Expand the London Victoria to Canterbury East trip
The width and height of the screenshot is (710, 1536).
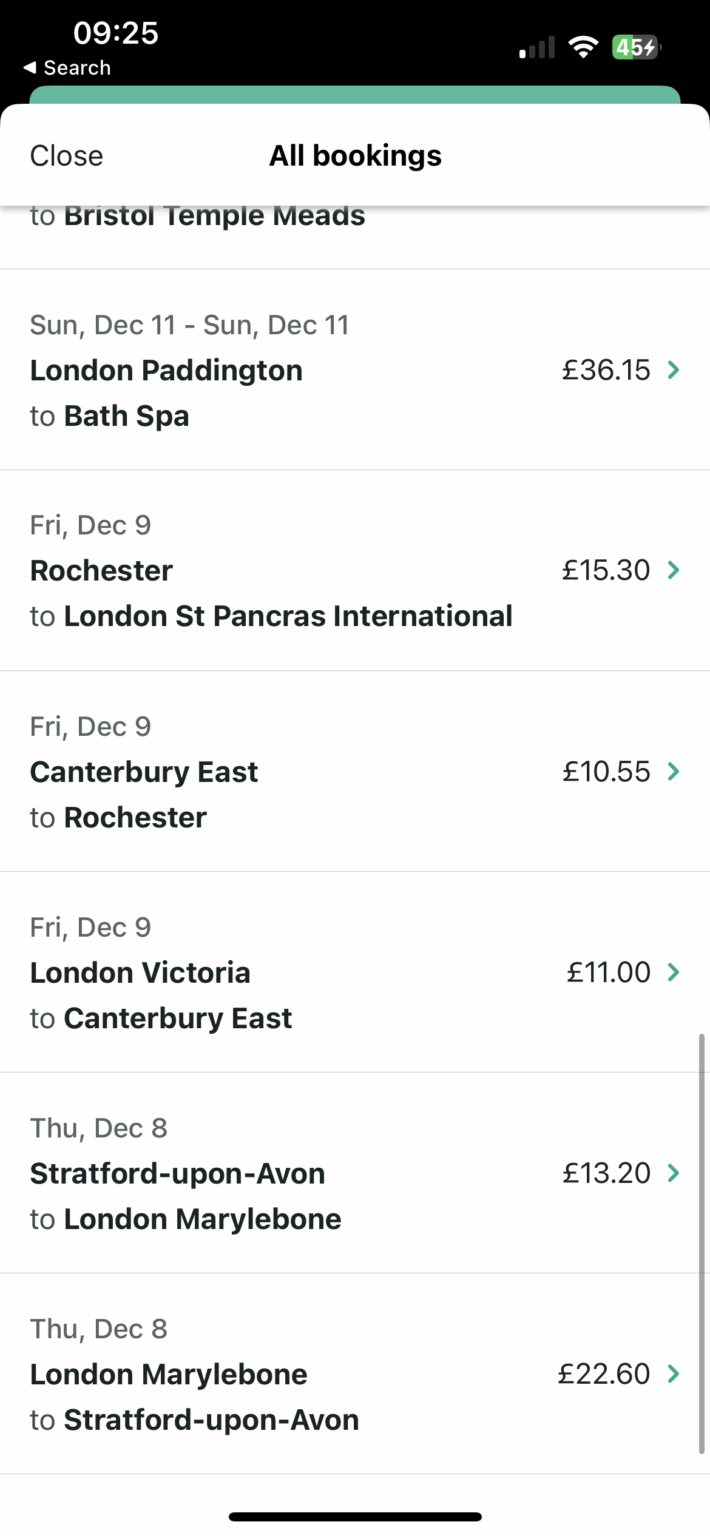[x=355, y=972]
